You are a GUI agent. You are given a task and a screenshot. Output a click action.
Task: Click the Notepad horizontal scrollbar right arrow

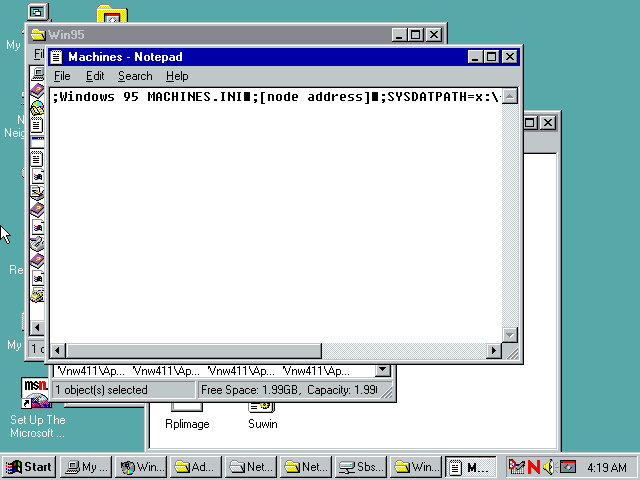click(494, 351)
